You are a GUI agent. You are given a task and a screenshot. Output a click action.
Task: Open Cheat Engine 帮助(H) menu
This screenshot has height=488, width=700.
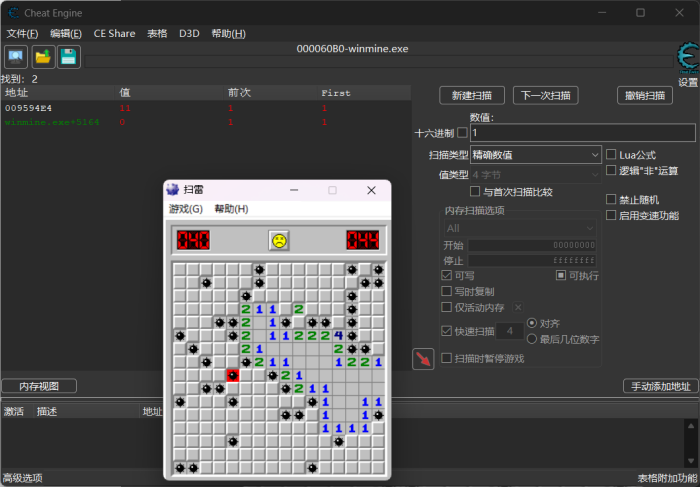click(228, 33)
